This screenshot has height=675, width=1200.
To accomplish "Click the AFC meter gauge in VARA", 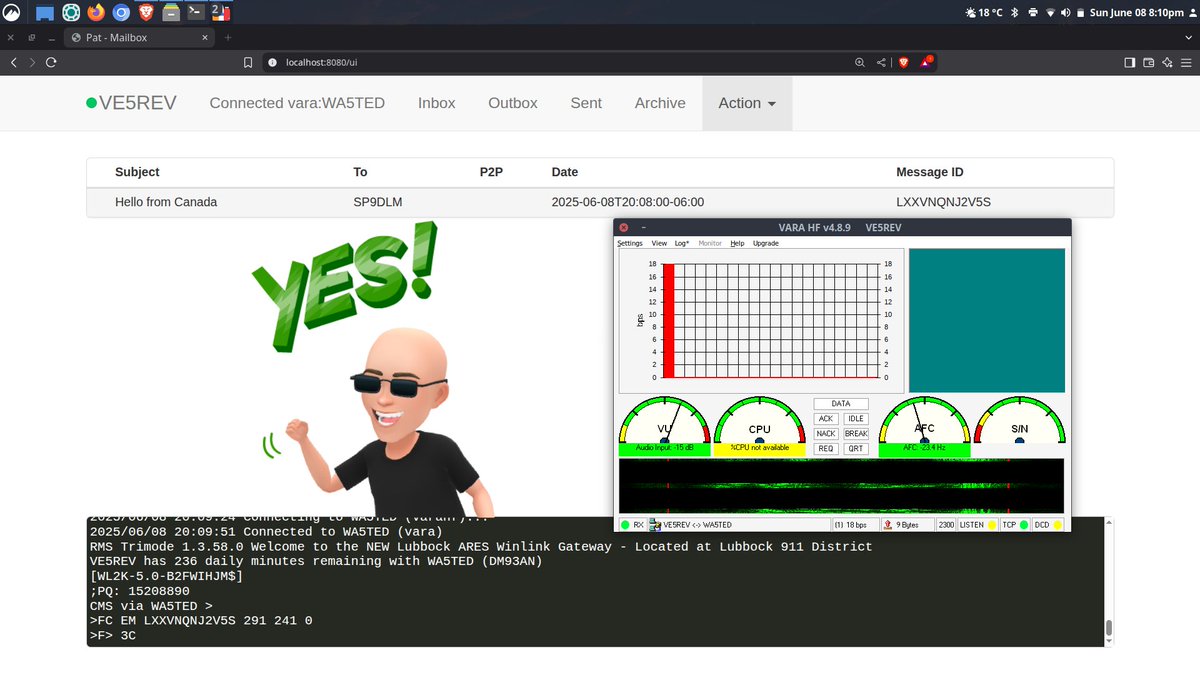I will pos(925,426).
